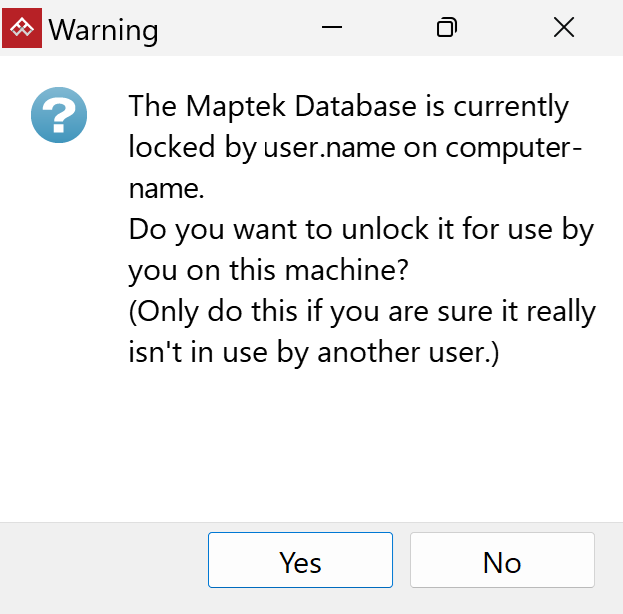Click the red Maptek logo icon
Viewport: 623px width, 614px height.
click(x=22, y=28)
